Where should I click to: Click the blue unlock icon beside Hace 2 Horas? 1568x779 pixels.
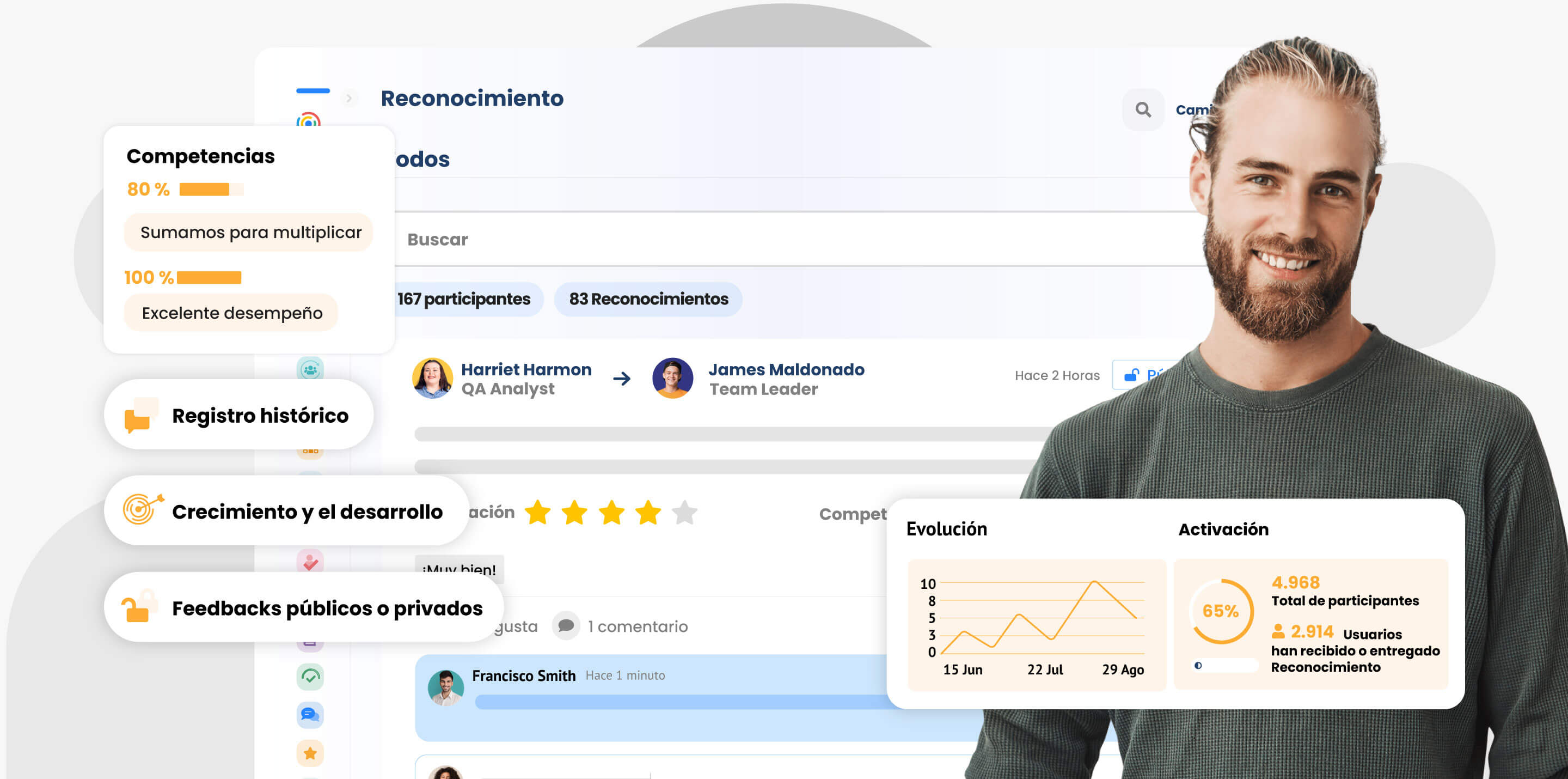pos(1131,375)
